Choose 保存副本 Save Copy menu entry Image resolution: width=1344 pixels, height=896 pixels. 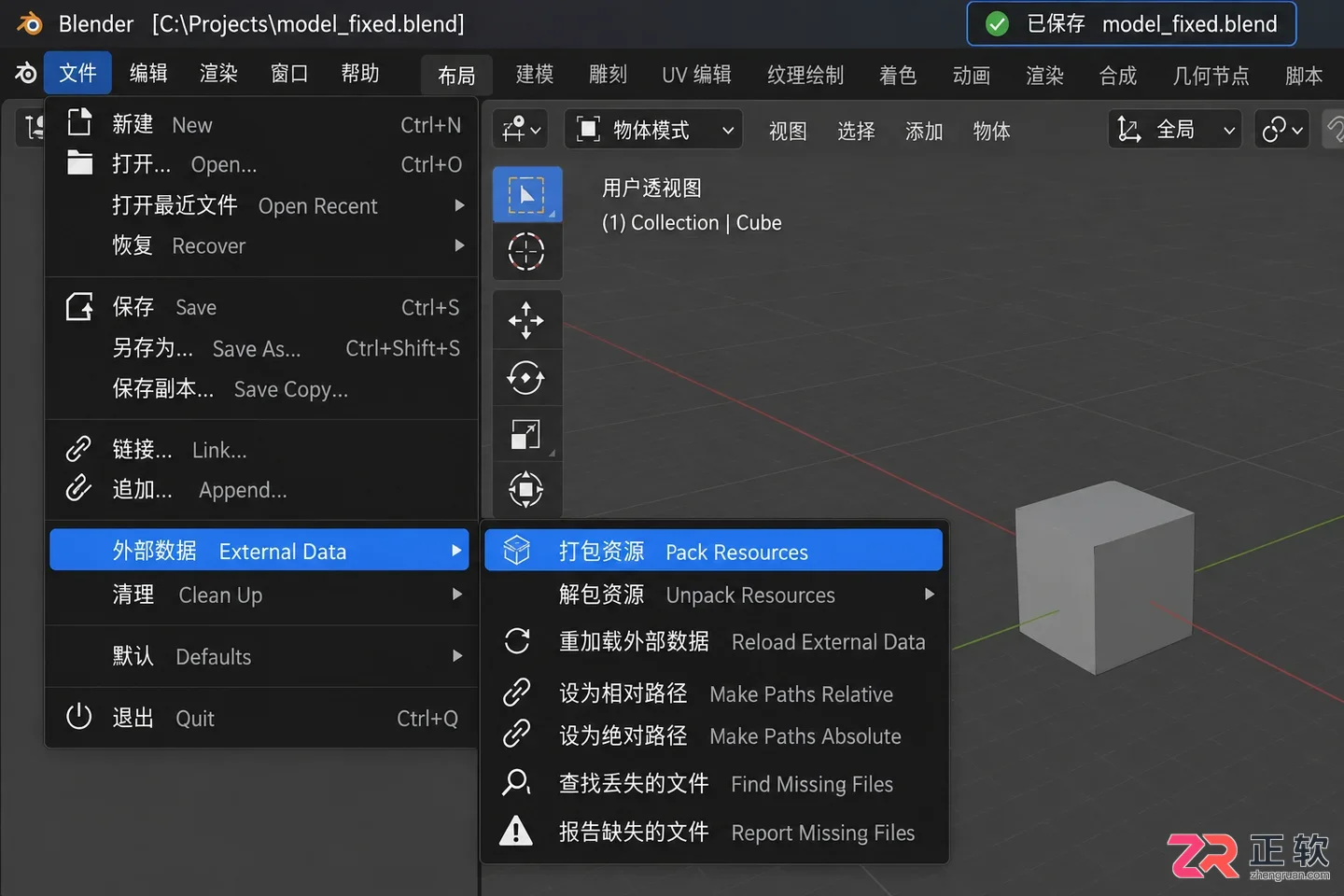[x=262, y=388]
